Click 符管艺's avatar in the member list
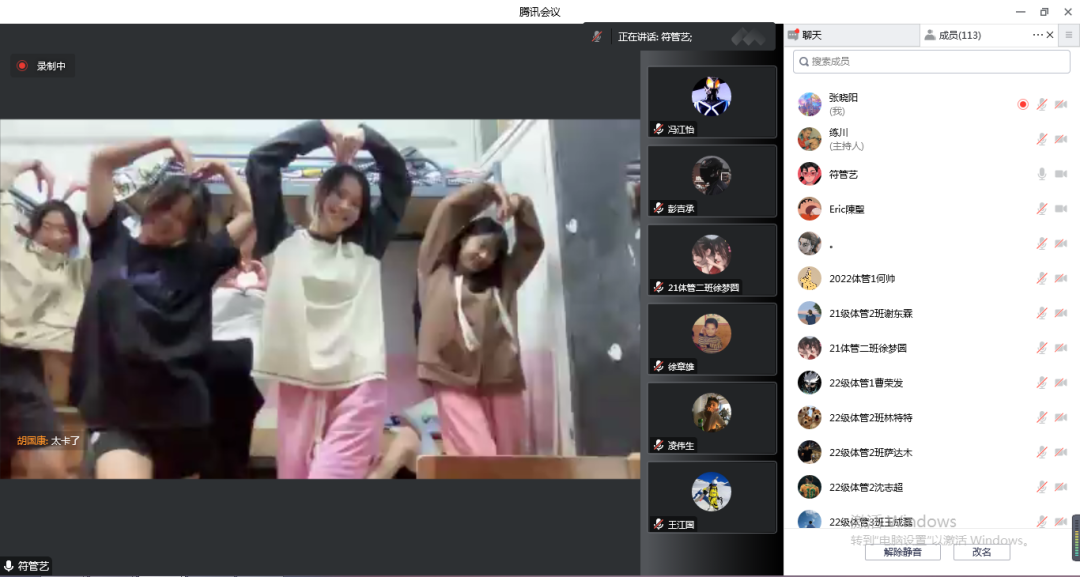 (x=809, y=174)
